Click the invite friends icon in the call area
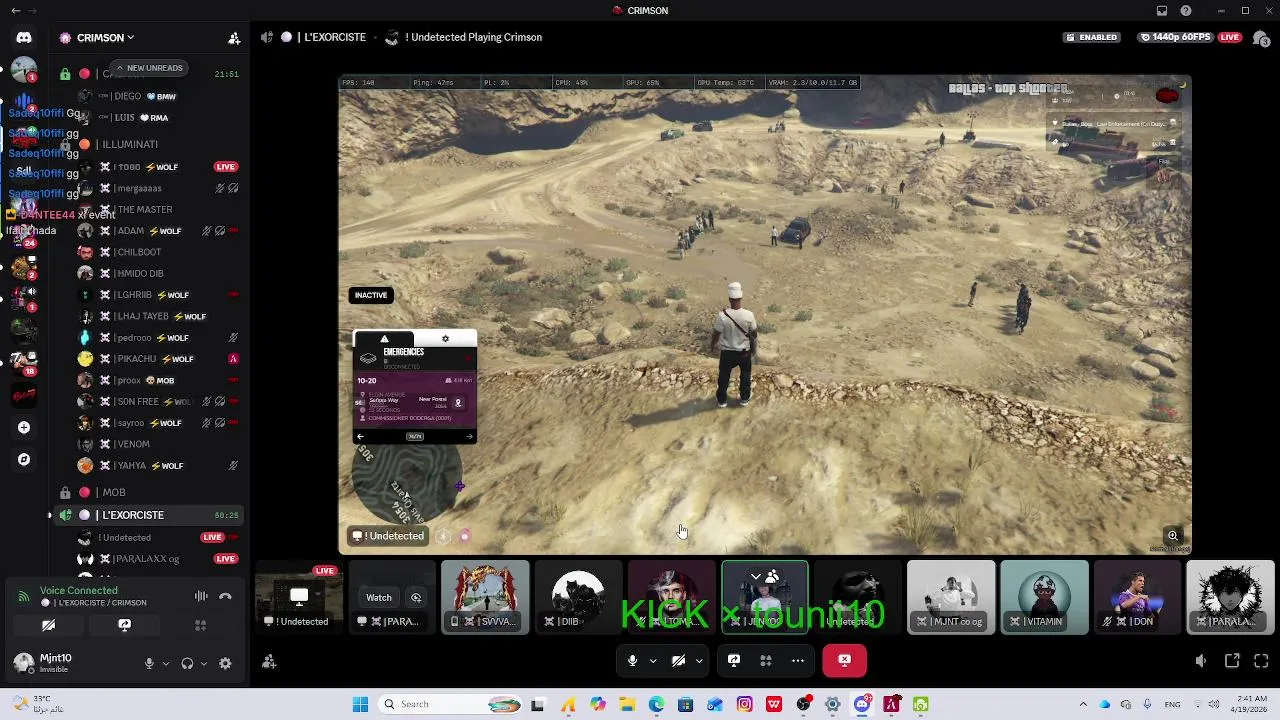1280x720 pixels. click(x=269, y=661)
